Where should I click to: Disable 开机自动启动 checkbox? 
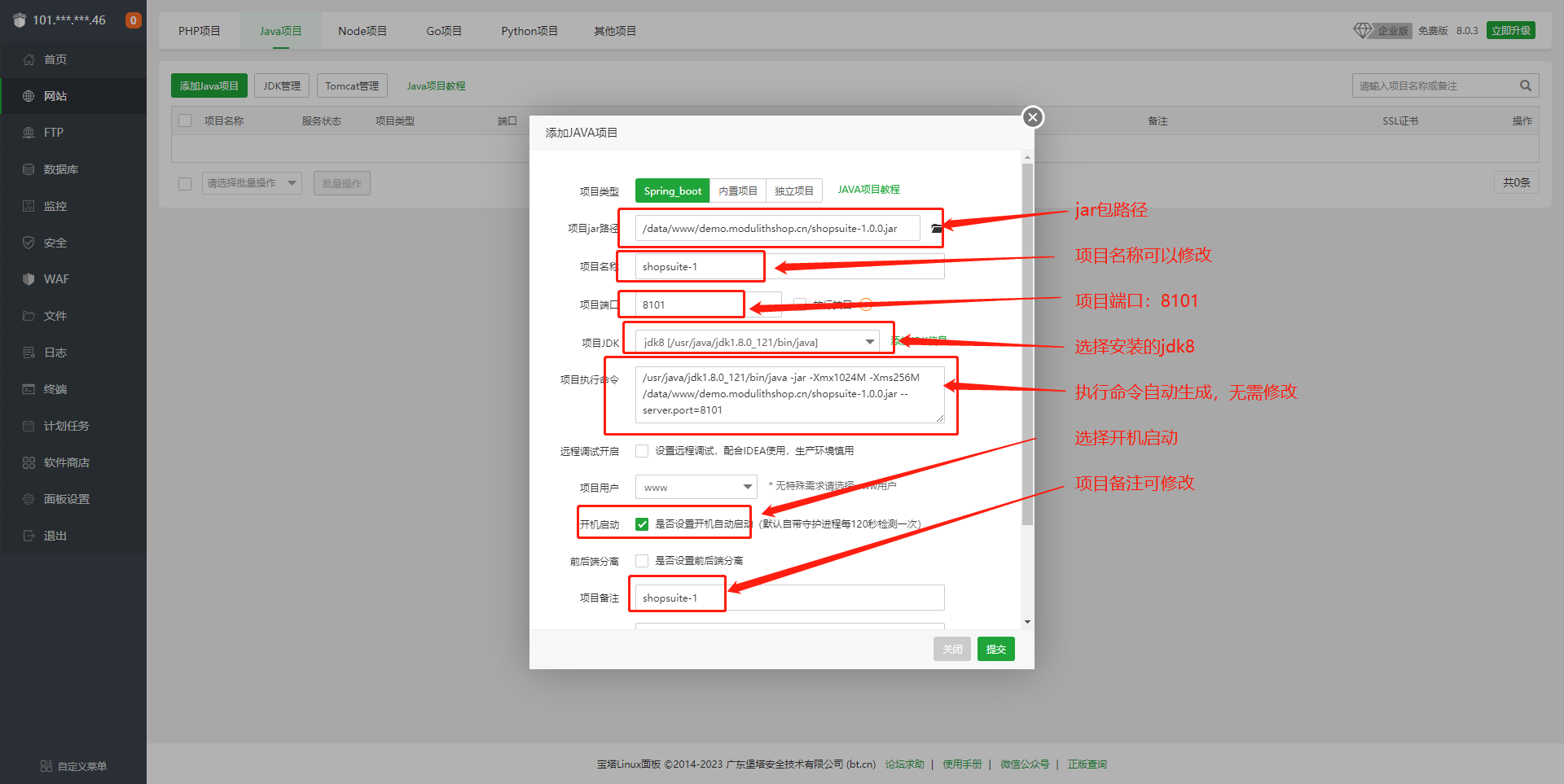642,523
